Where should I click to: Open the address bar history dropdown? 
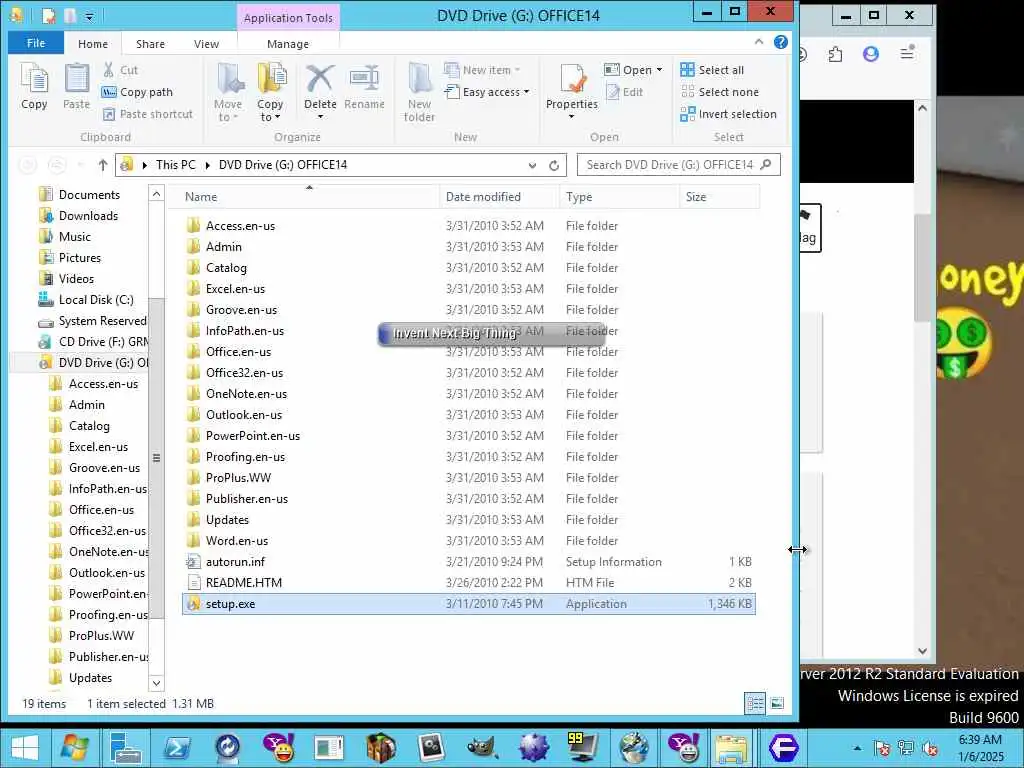(x=532, y=165)
